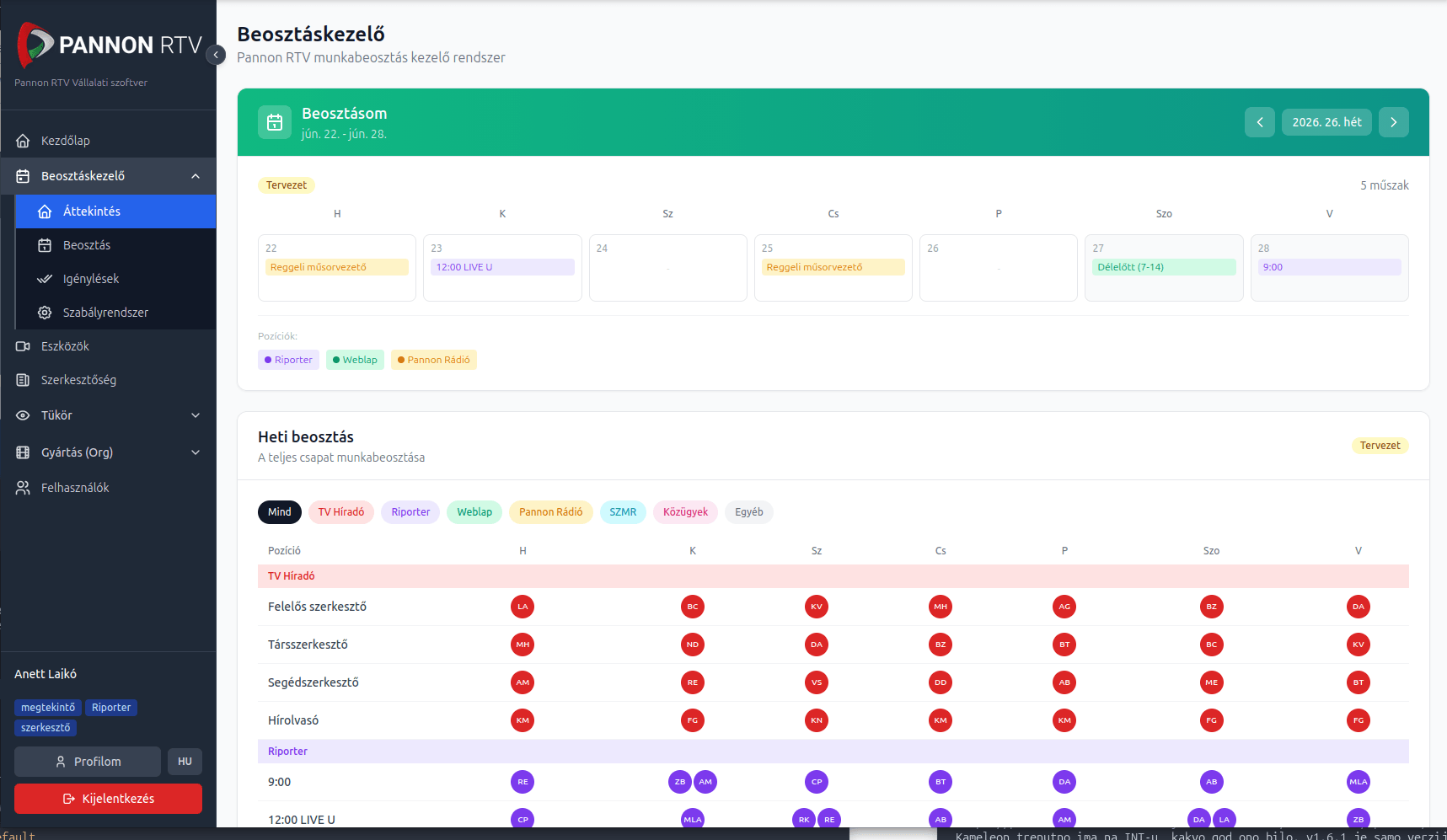Open Beosztás submenu item
This screenshot has height=840, width=1447.
(x=115, y=245)
